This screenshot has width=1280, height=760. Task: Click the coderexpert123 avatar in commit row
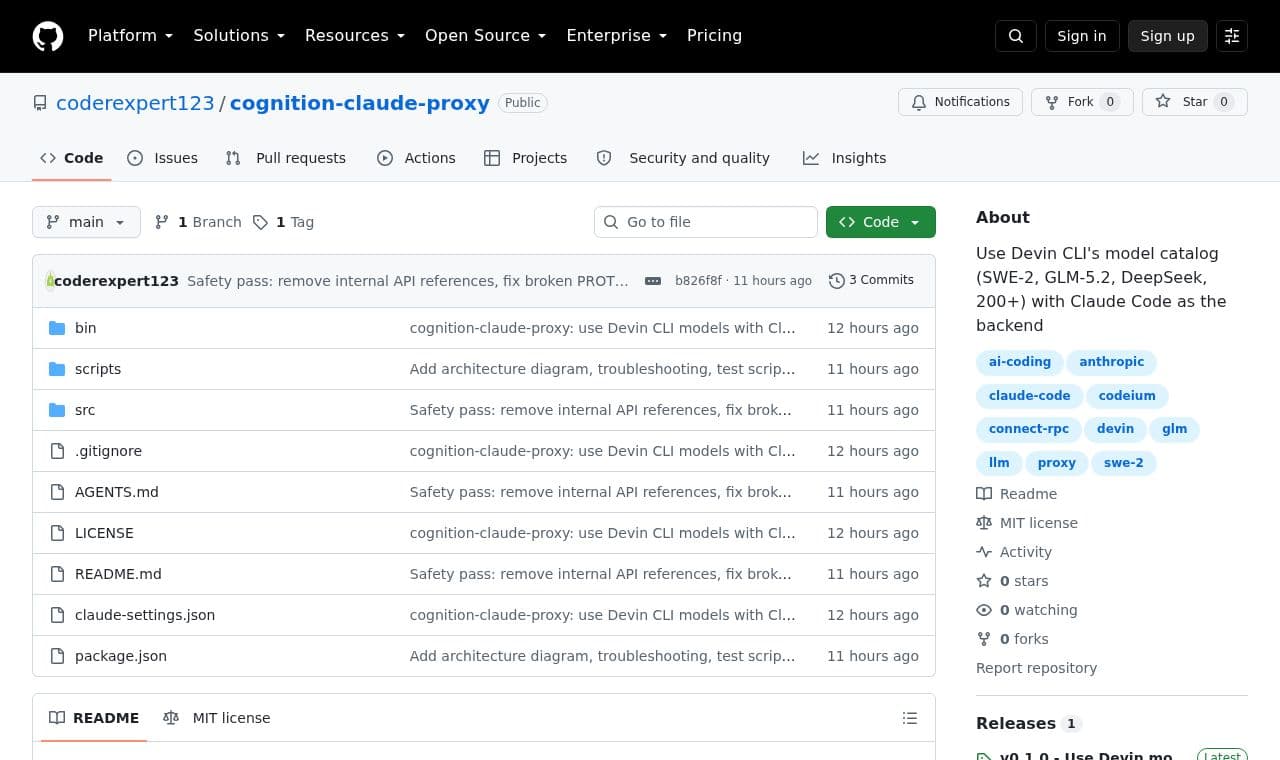pyautogui.click(x=50, y=281)
